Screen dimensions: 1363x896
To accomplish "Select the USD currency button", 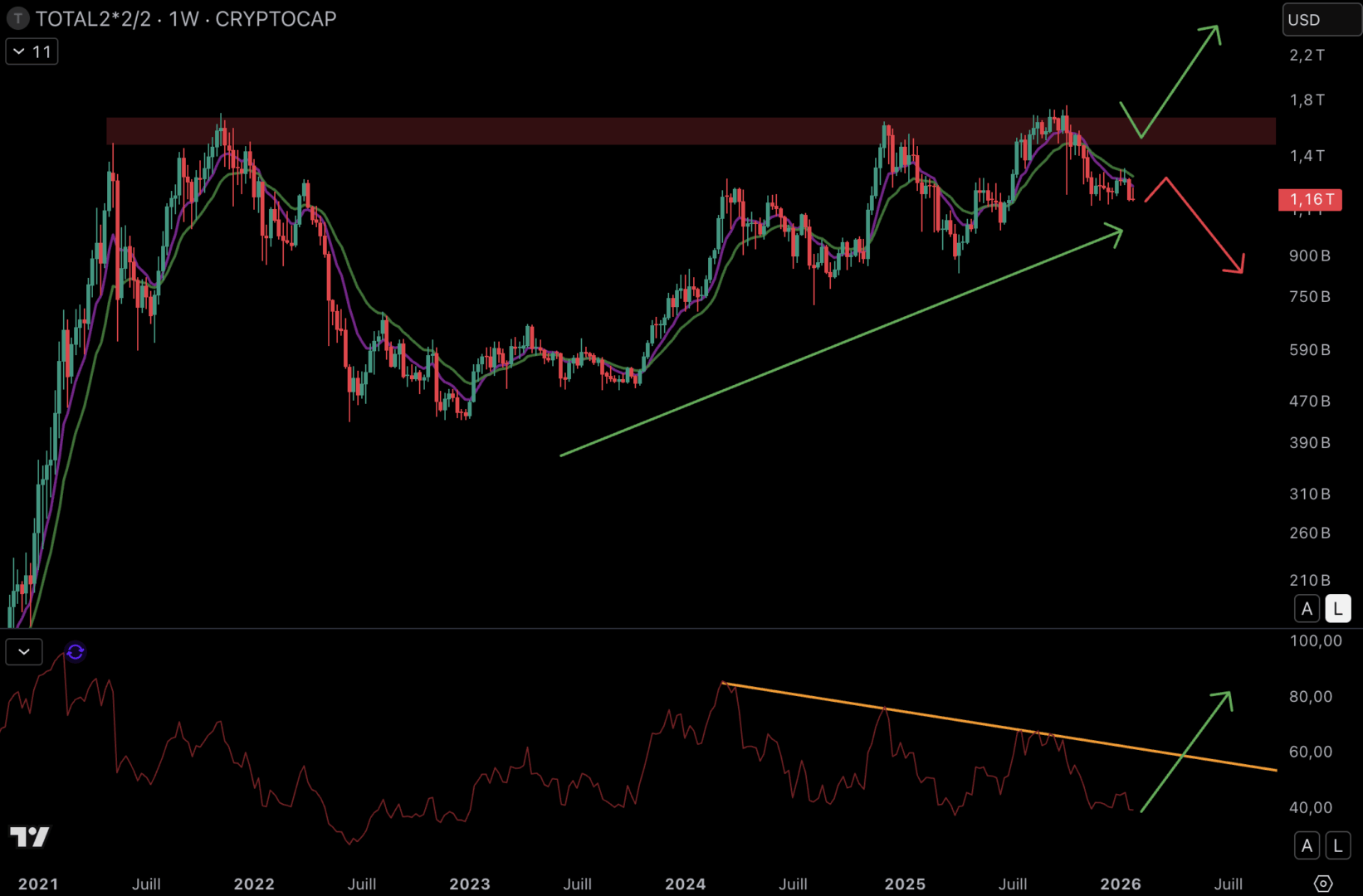I will [1321, 18].
